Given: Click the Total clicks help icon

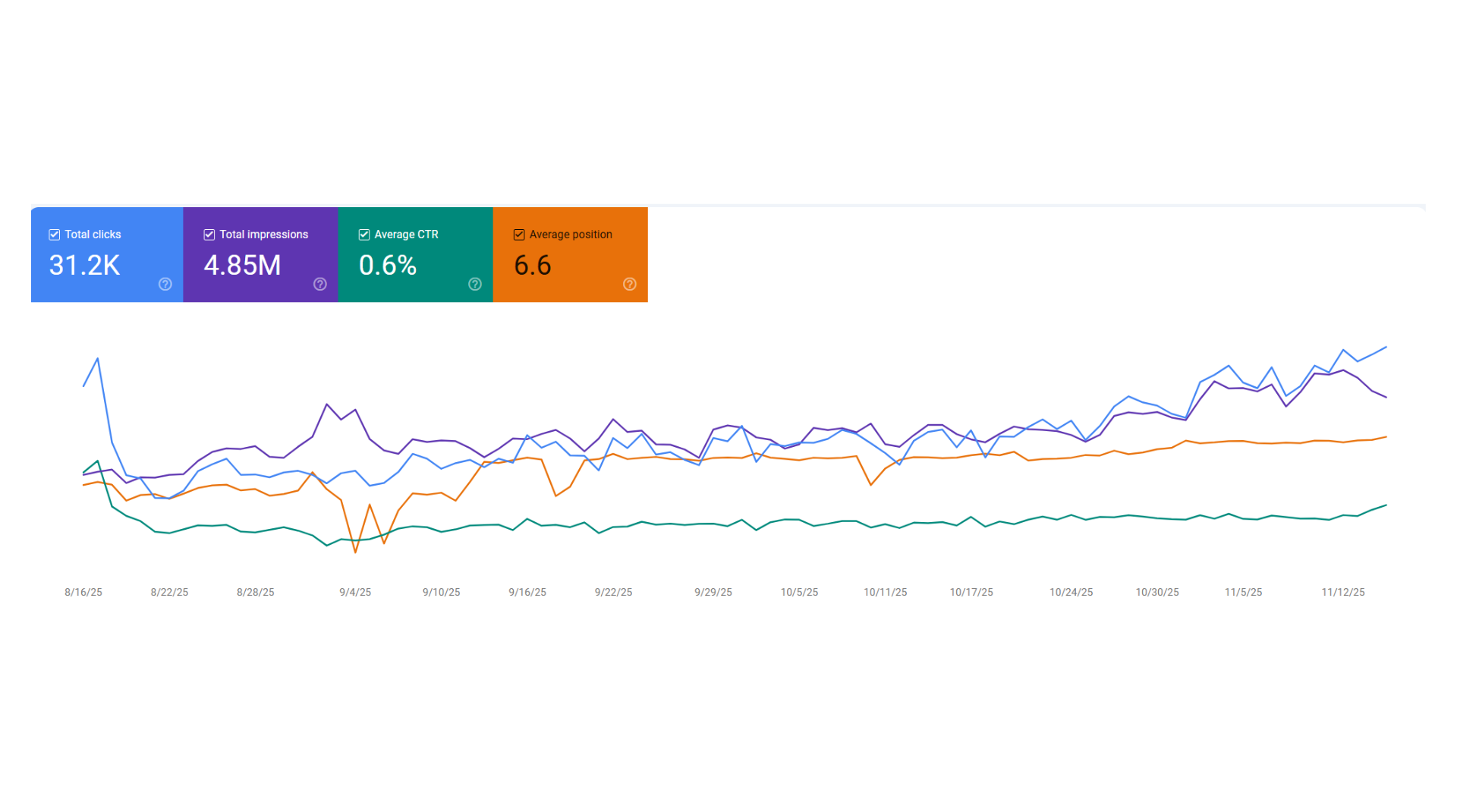Looking at the screenshot, I should (165, 285).
